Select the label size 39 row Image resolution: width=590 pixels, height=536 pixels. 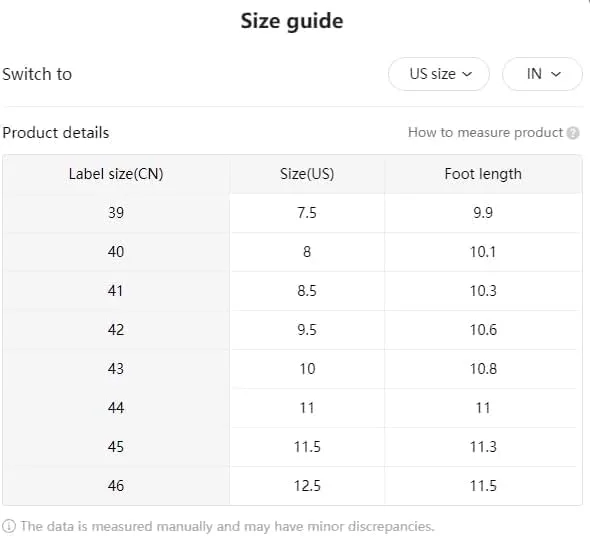pos(292,213)
